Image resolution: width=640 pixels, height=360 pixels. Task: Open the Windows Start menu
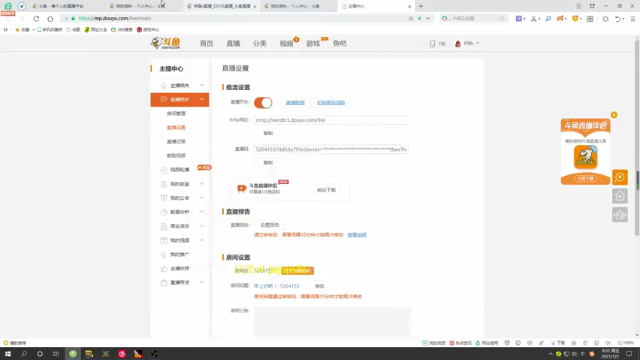[x=8, y=354]
